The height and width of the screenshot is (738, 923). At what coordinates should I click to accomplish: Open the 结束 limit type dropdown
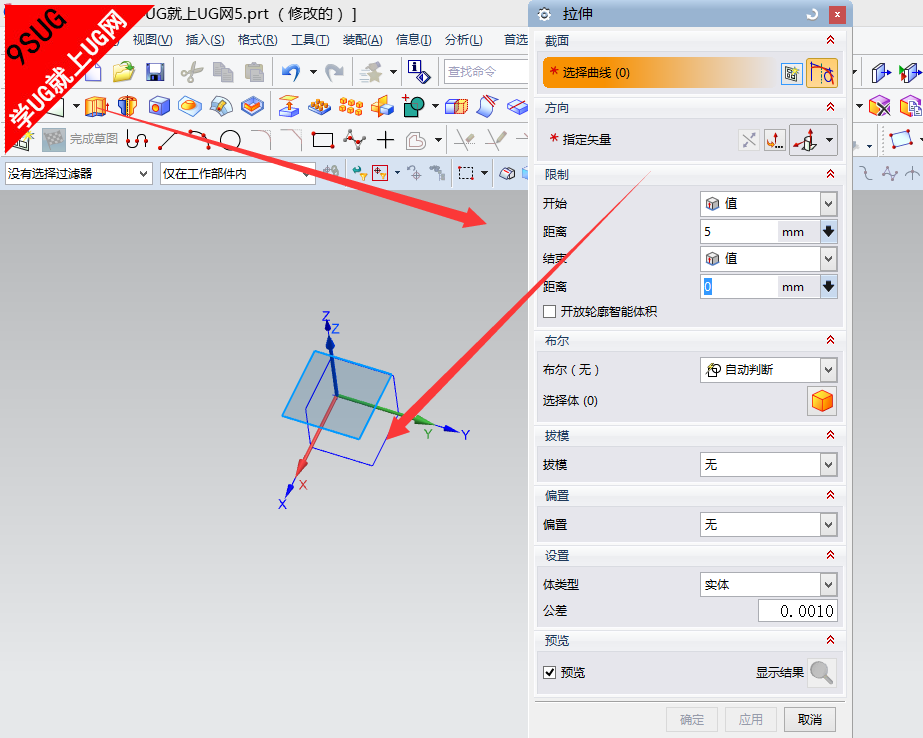pos(768,259)
